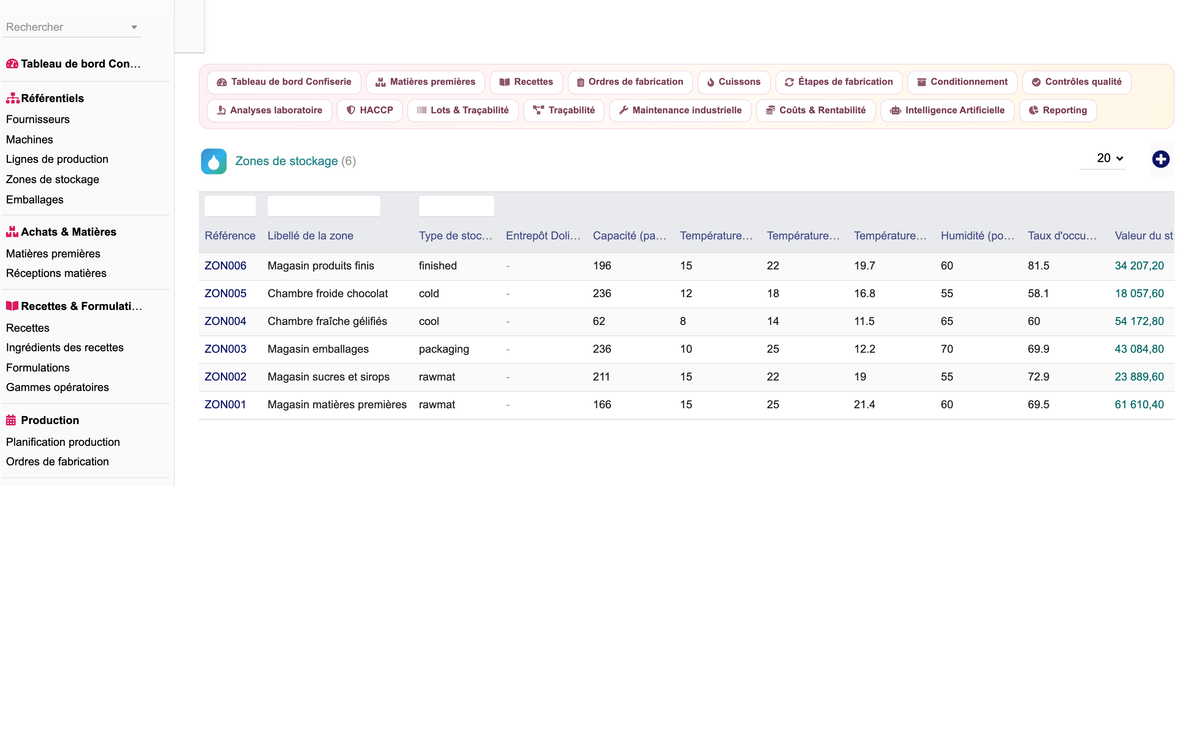Open storage zone ZON001
1200x743 pixels.
pos(225,405)
